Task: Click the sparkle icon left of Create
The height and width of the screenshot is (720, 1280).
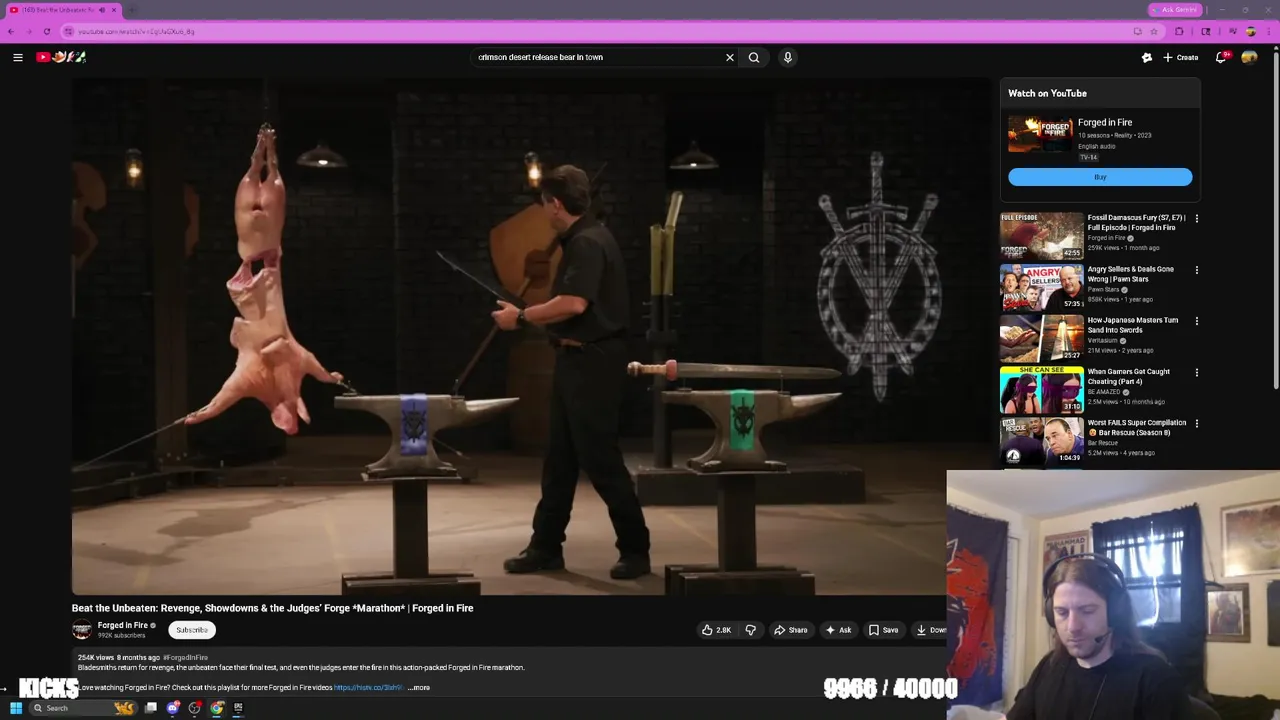Action: (x=1147, y=57)
